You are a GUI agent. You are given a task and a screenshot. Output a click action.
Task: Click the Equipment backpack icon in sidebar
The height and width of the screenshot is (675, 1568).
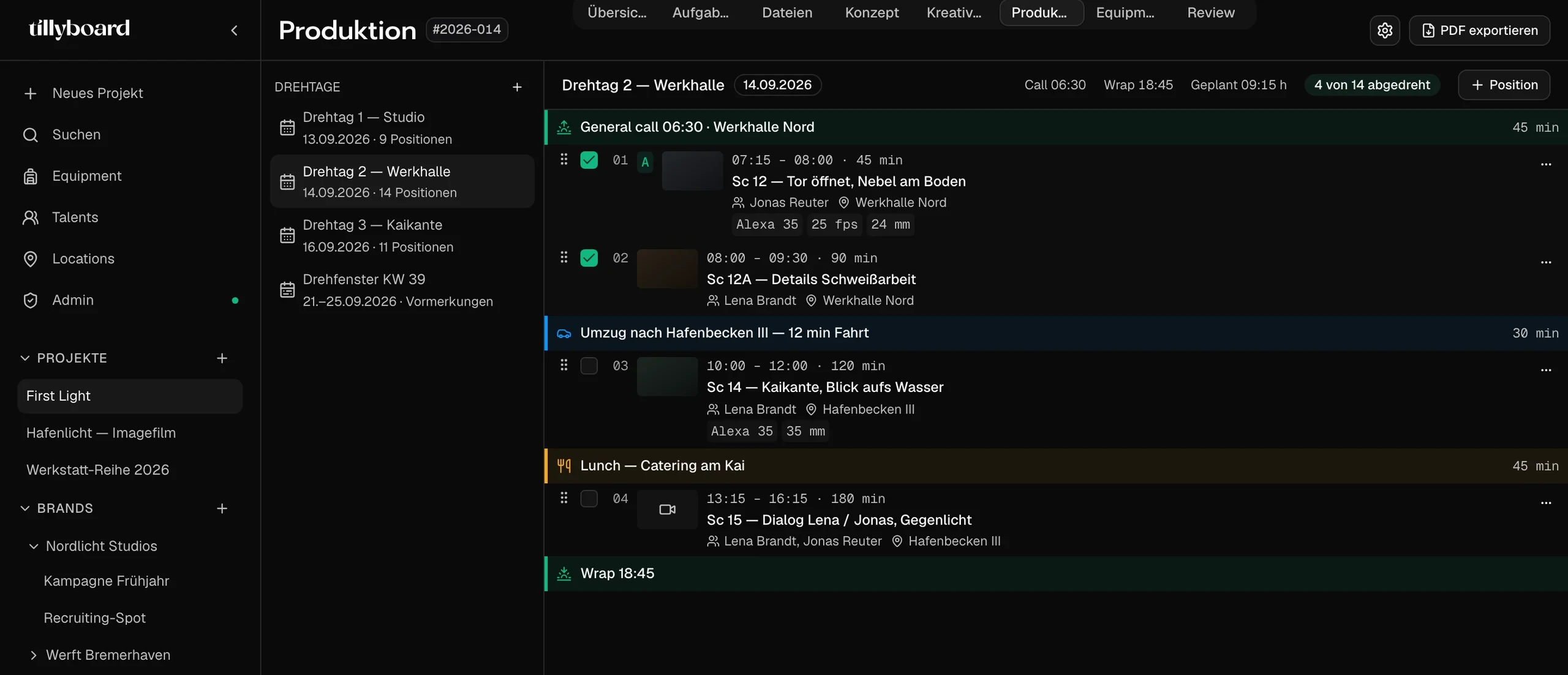[30, 176]
